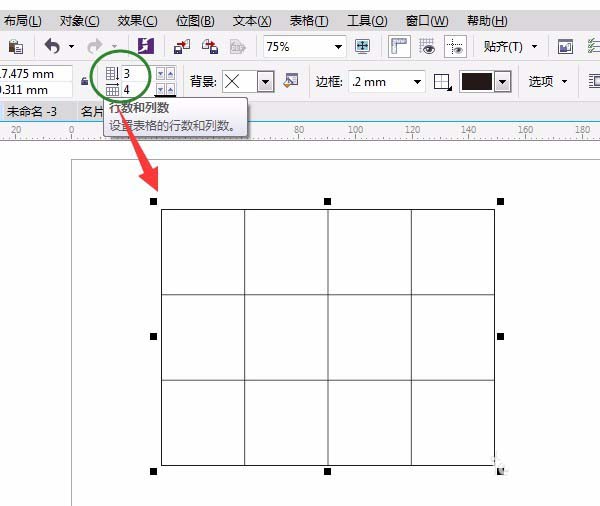The image size is (600, 506).
Task: Click the left-middle table selection handle
Action: pyautogui.click(x=153, y=336)
